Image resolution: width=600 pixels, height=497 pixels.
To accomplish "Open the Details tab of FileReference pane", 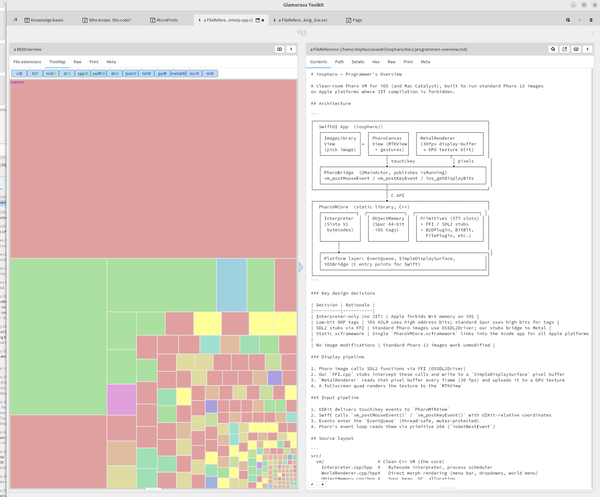I will point(358,62).
